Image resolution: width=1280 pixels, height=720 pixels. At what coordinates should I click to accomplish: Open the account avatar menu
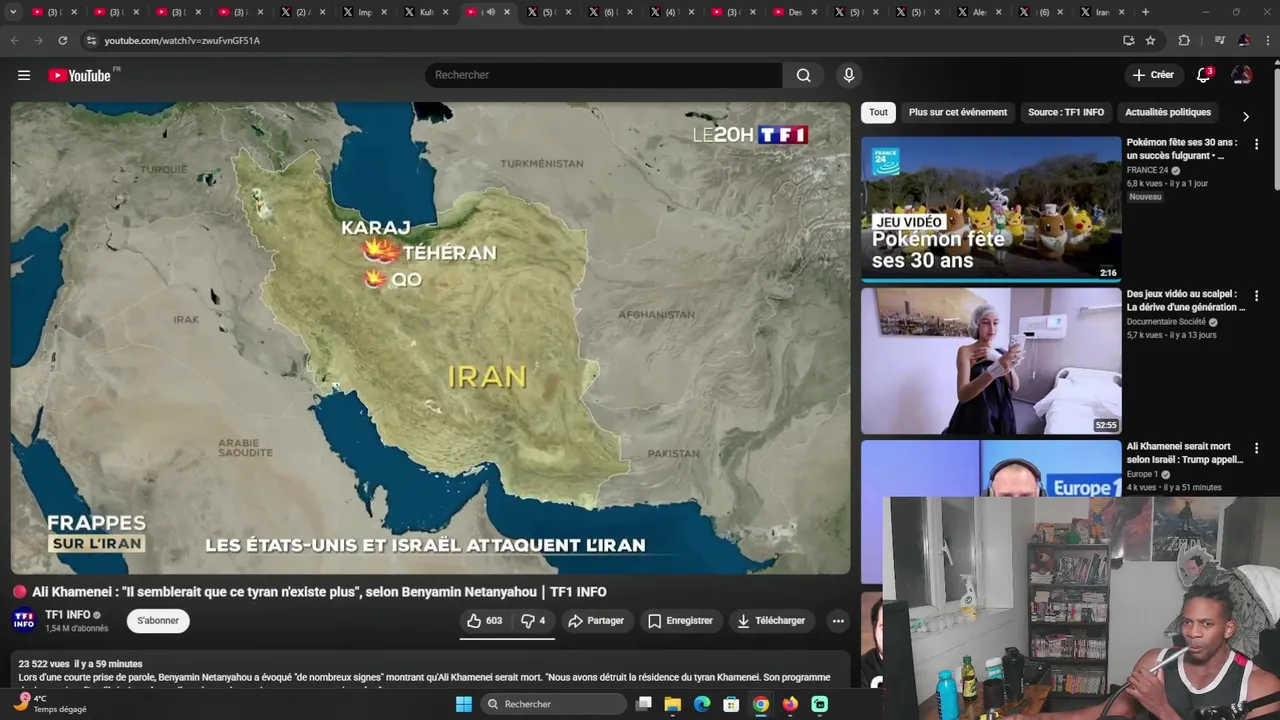click(1242, 75)
